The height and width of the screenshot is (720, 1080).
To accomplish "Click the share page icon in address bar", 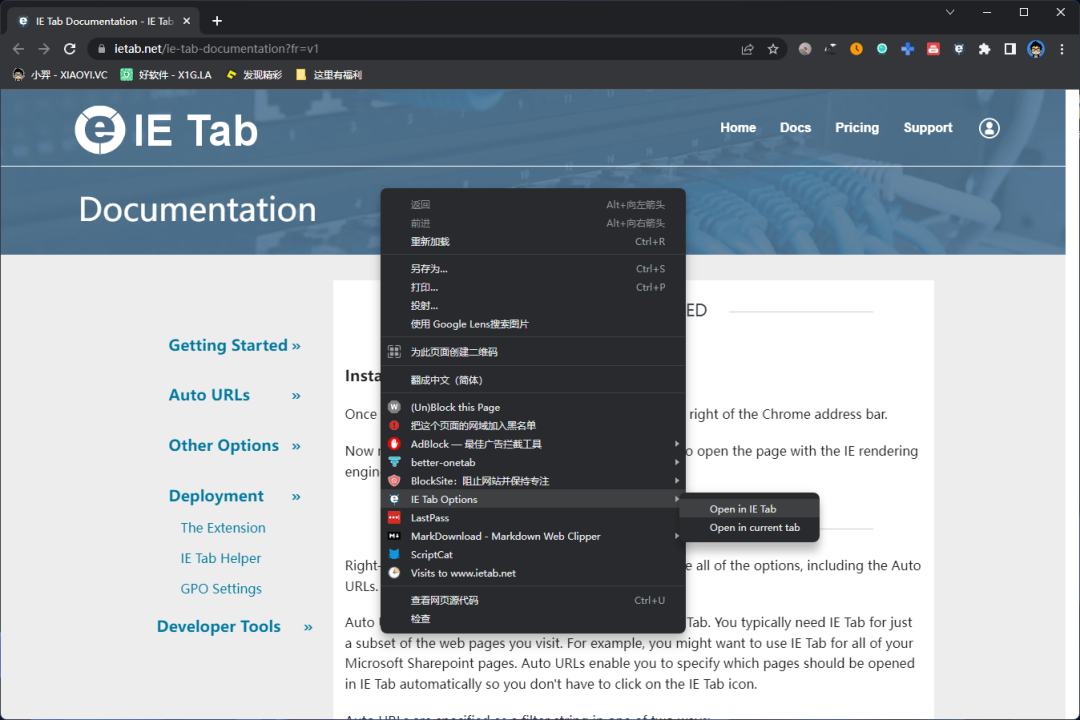I will [x=747, y=49].
